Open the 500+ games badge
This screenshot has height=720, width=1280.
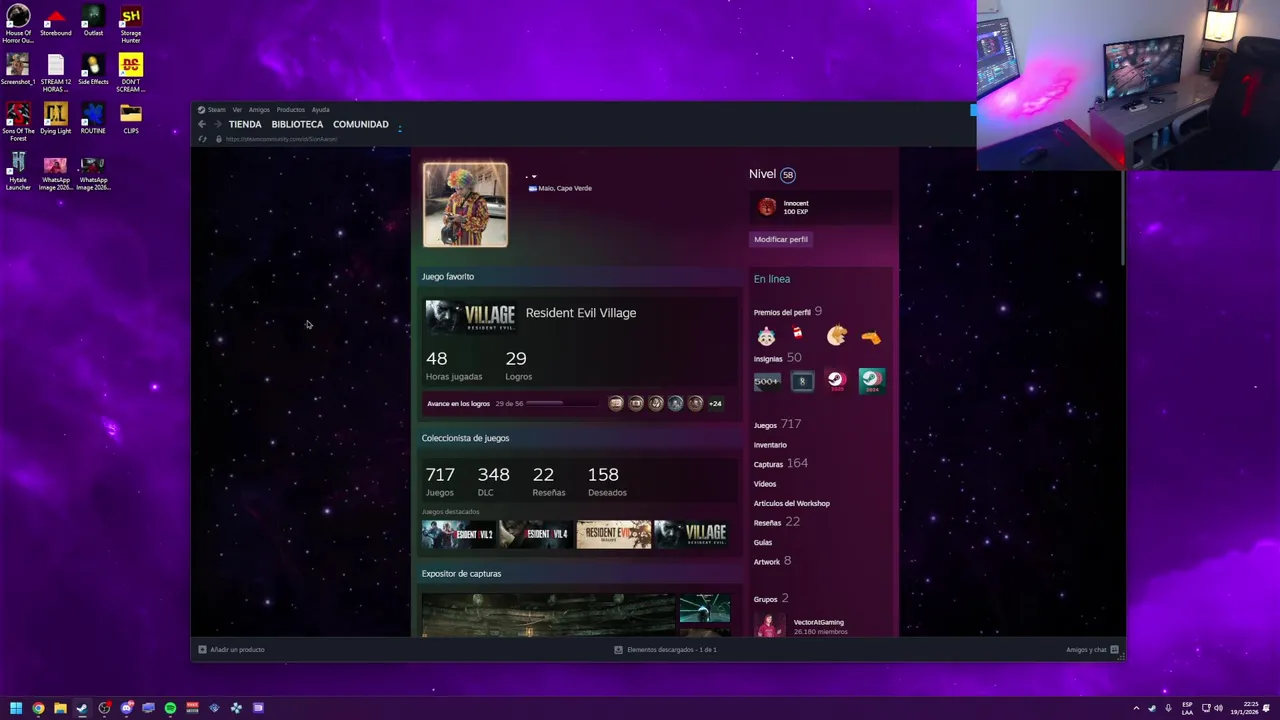(x=767, y=381)
